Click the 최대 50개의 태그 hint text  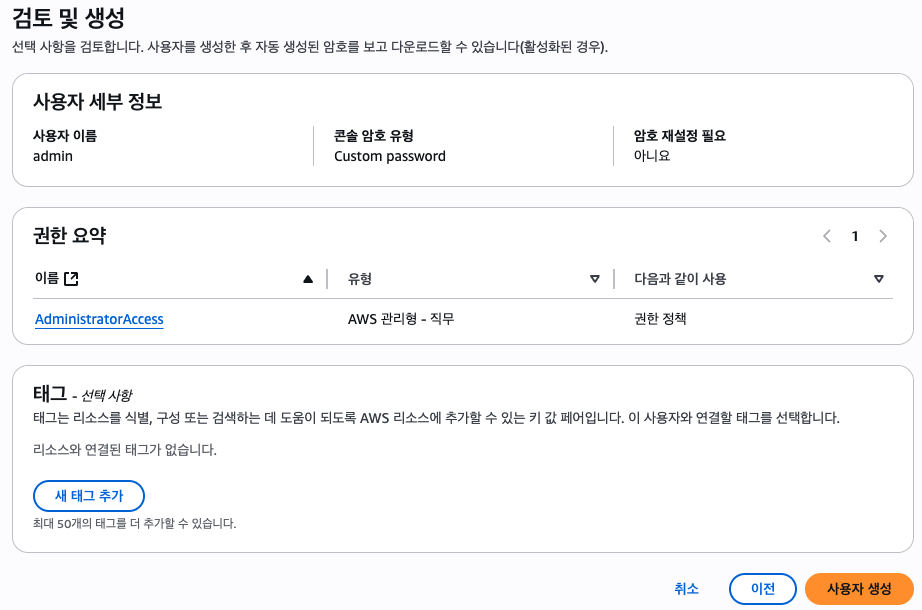(135, 524)
